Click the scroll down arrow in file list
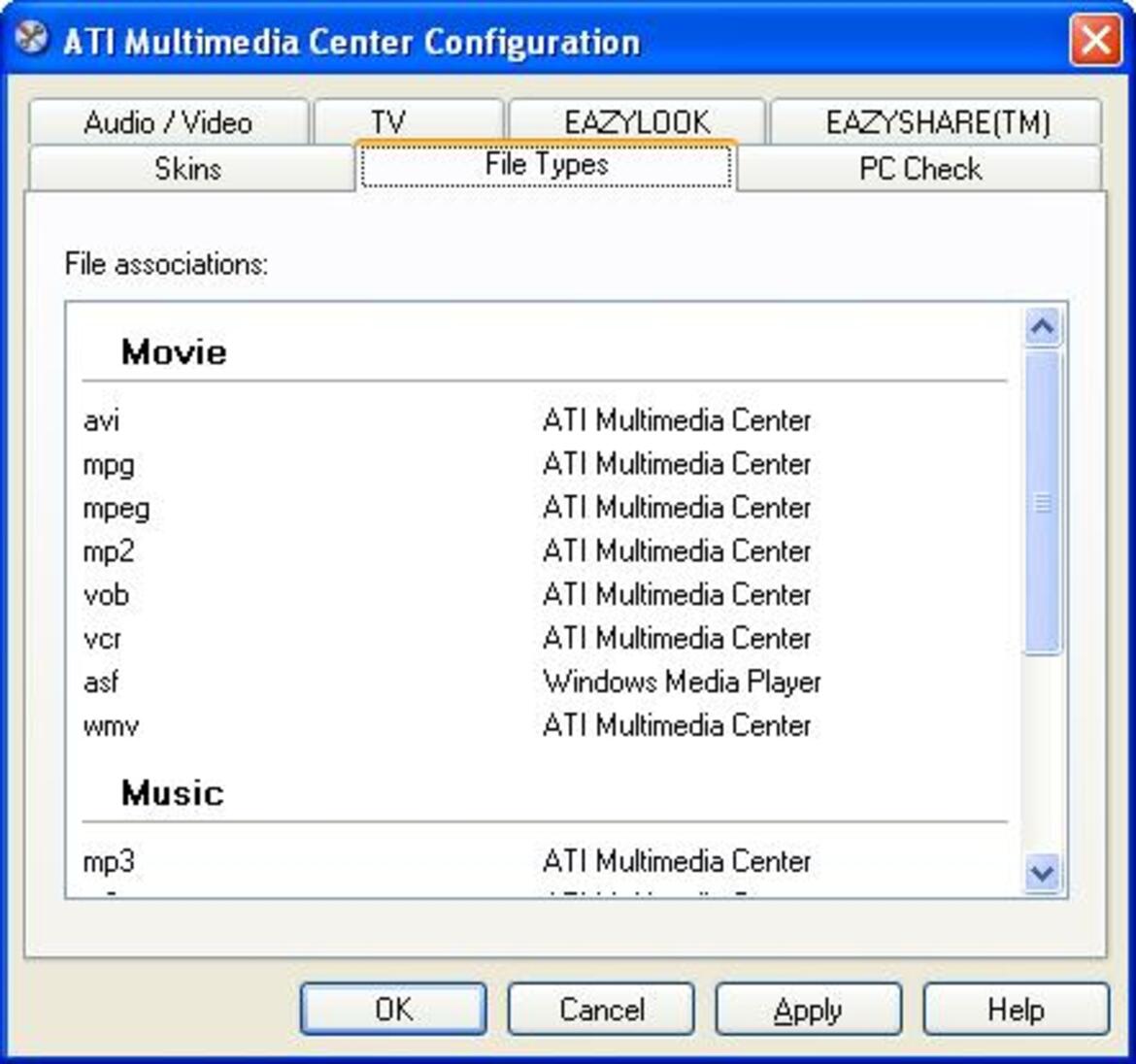The image size is (1136, 1064). 1043,872
